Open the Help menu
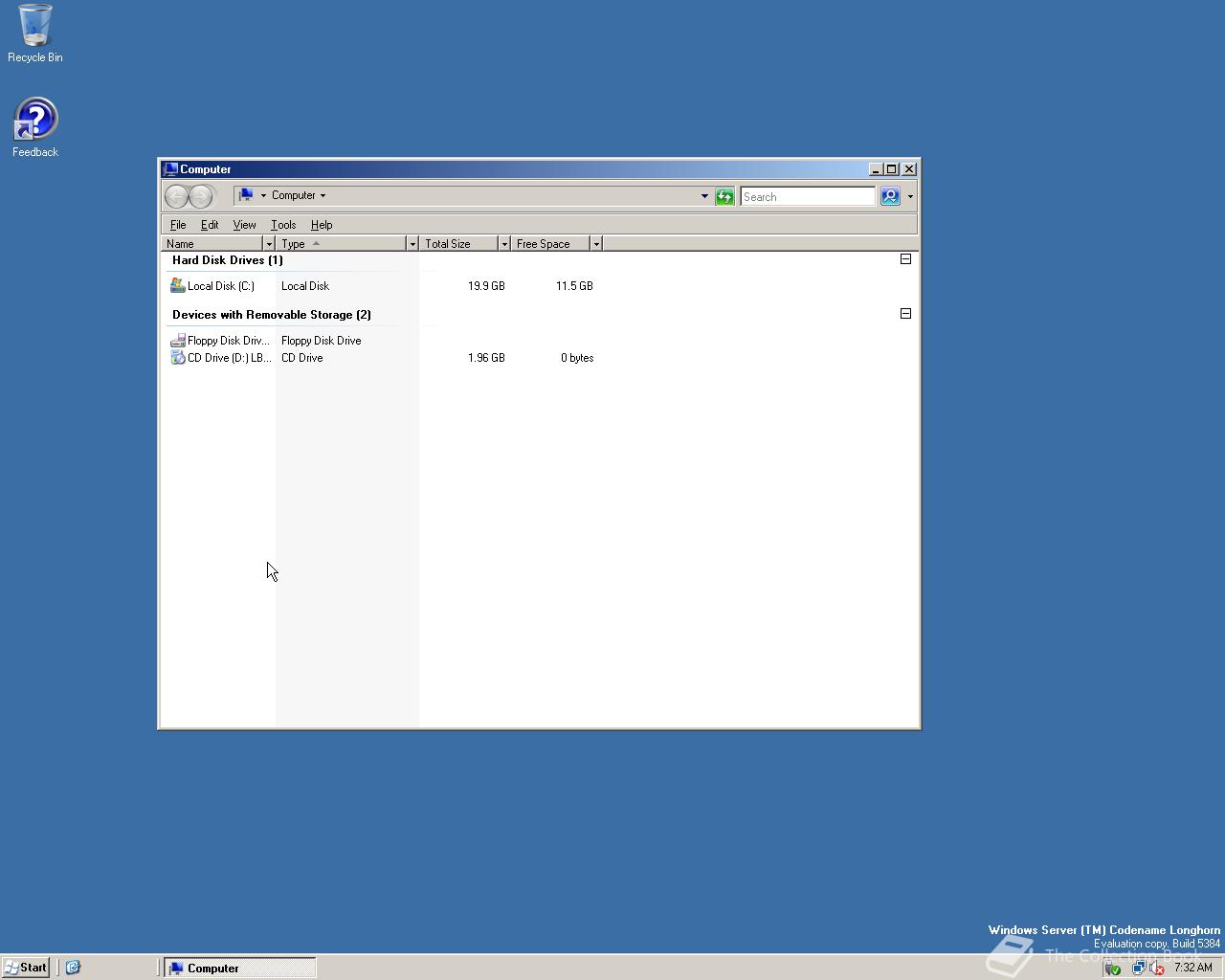 [x=322, y=225]
